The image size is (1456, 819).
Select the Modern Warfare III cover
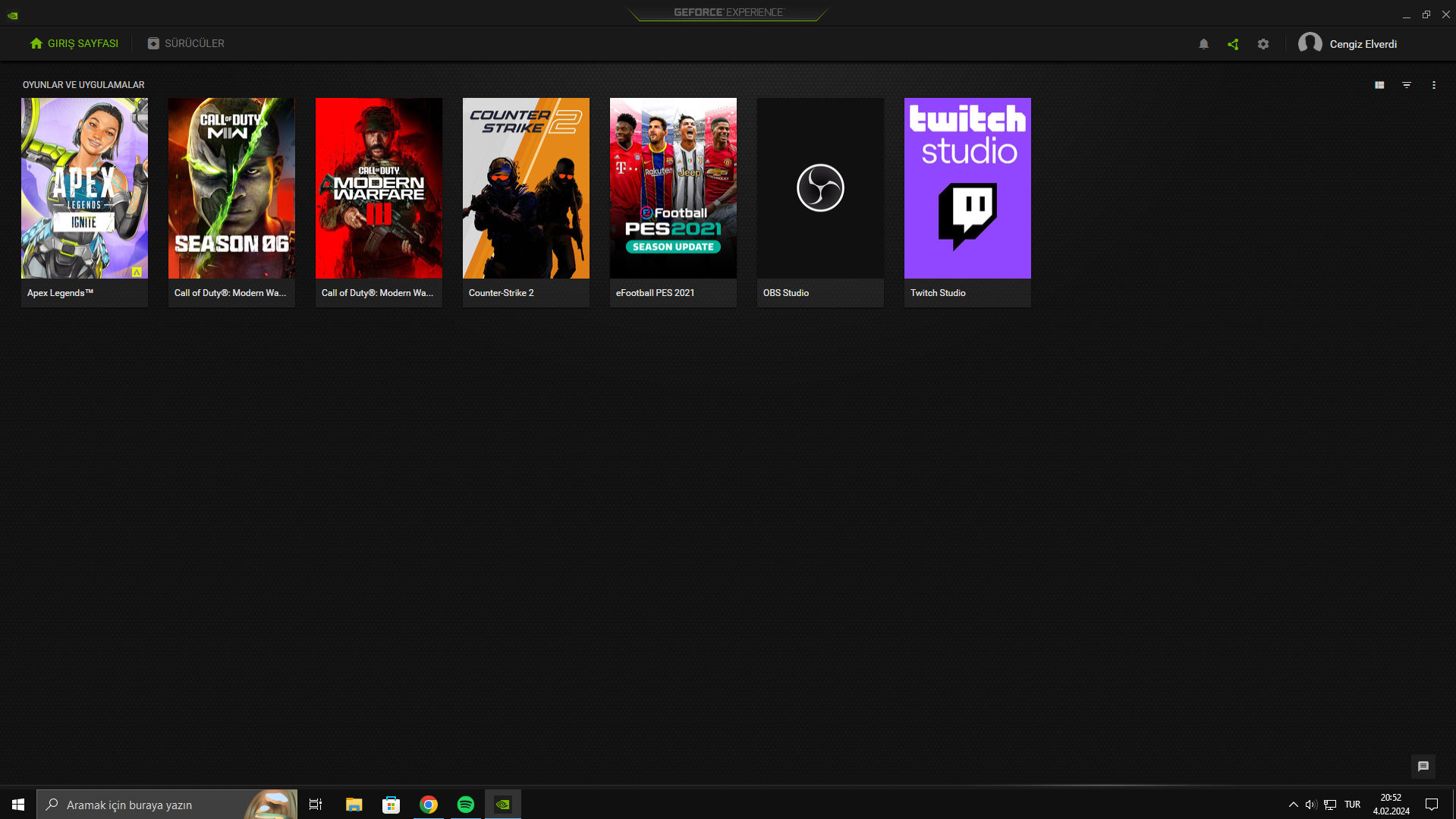pyautogui.click(x=379, y=188)
